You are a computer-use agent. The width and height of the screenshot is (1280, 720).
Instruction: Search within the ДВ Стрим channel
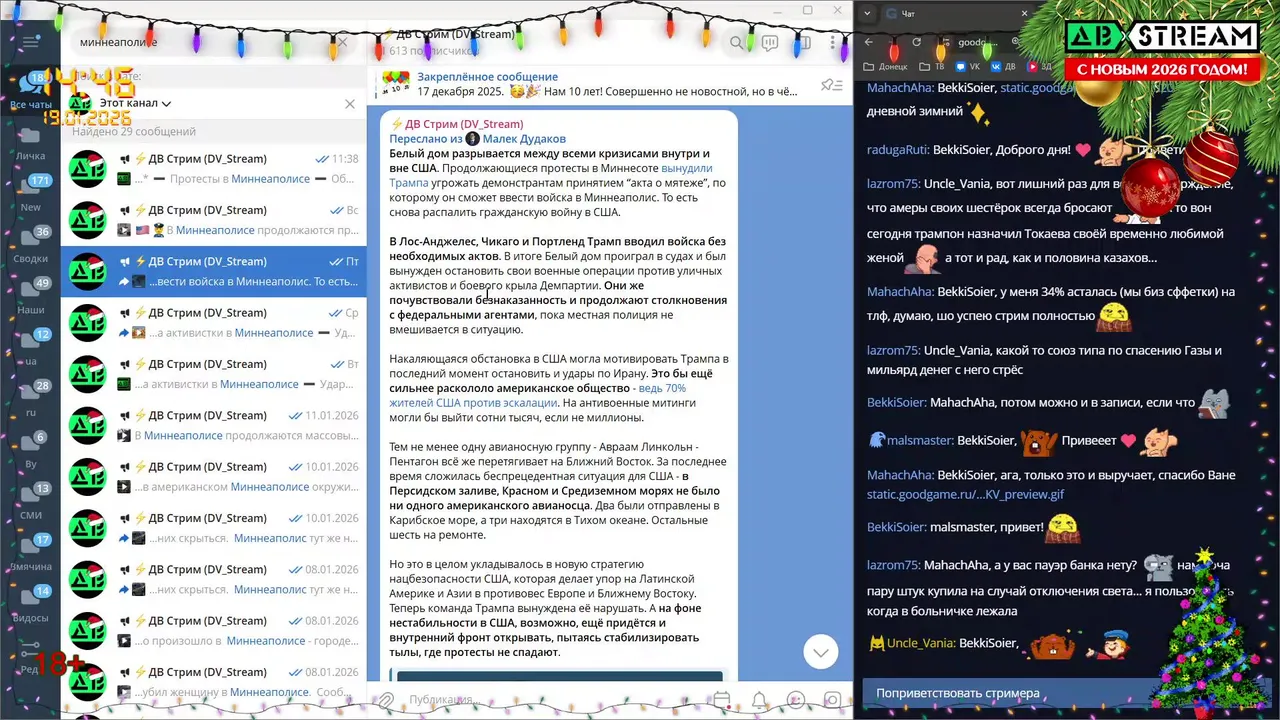pyautogui.click(x=737, y=43)
